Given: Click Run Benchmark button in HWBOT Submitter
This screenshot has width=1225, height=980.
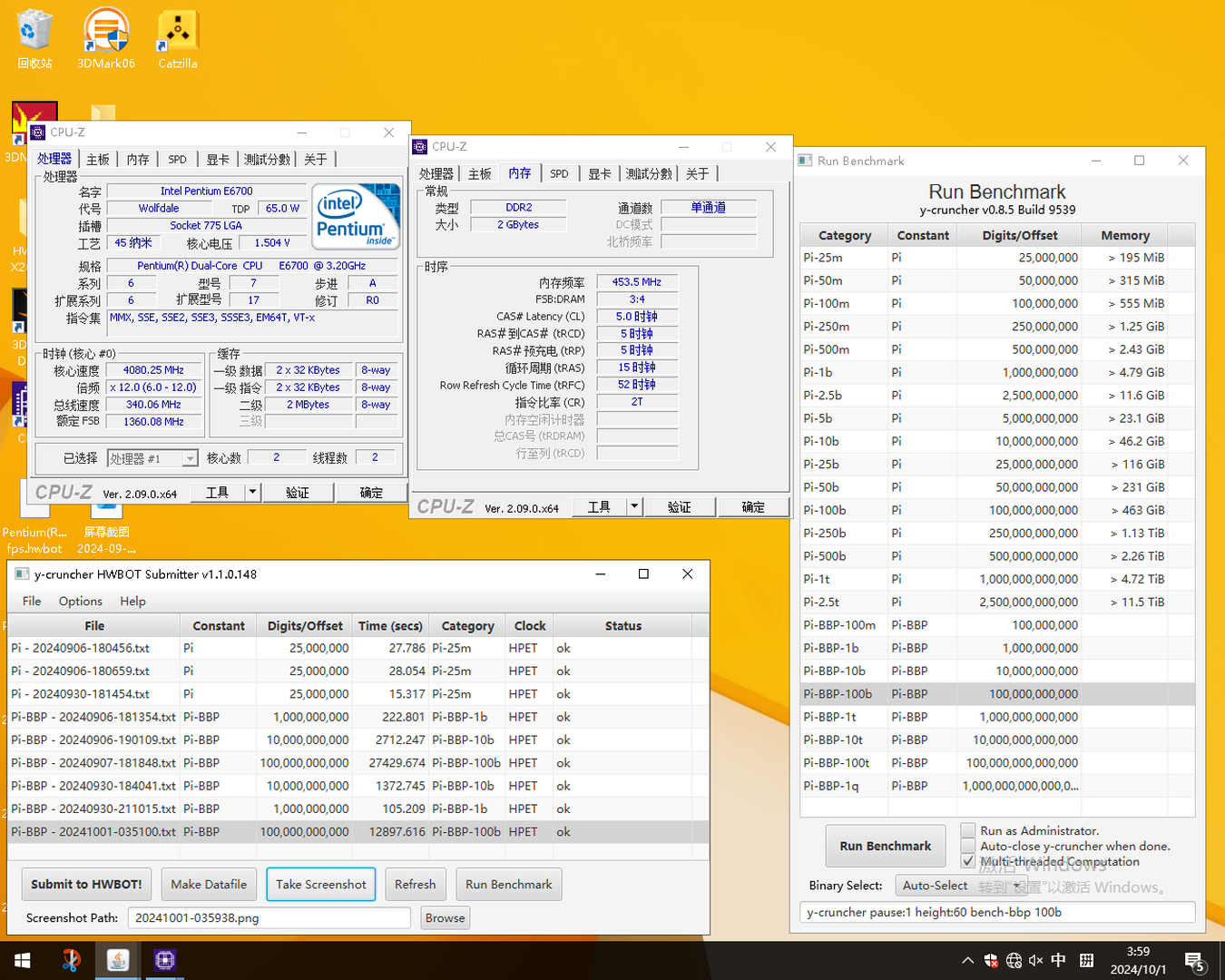Looking at the screenshot, I should coord(509,885).
